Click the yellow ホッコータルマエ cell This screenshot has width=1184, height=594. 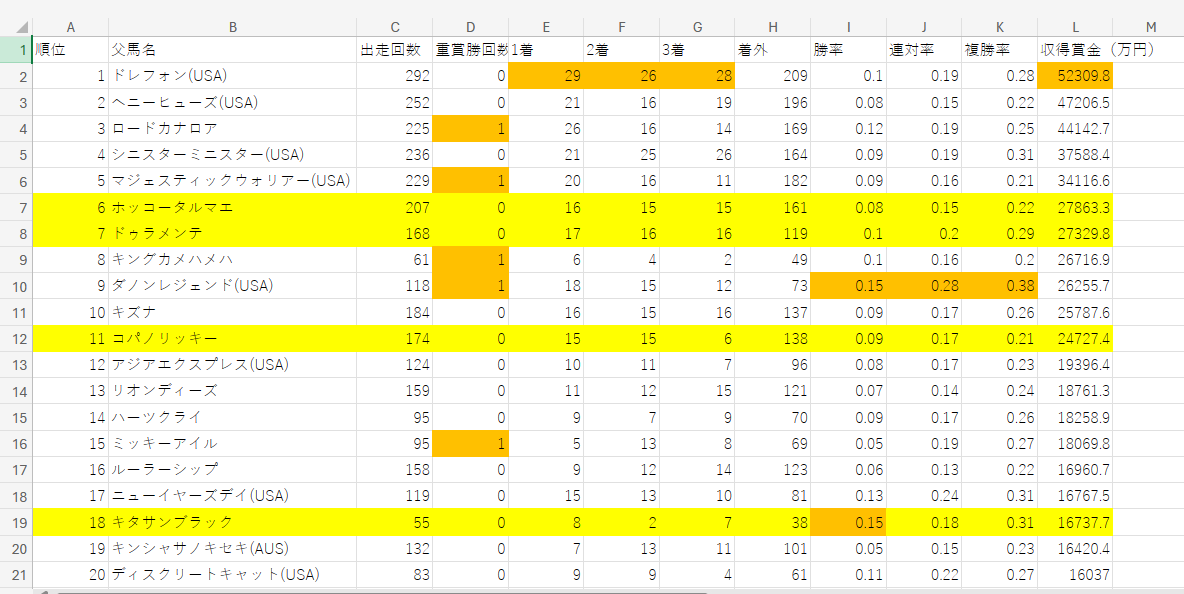pos(232,207)
